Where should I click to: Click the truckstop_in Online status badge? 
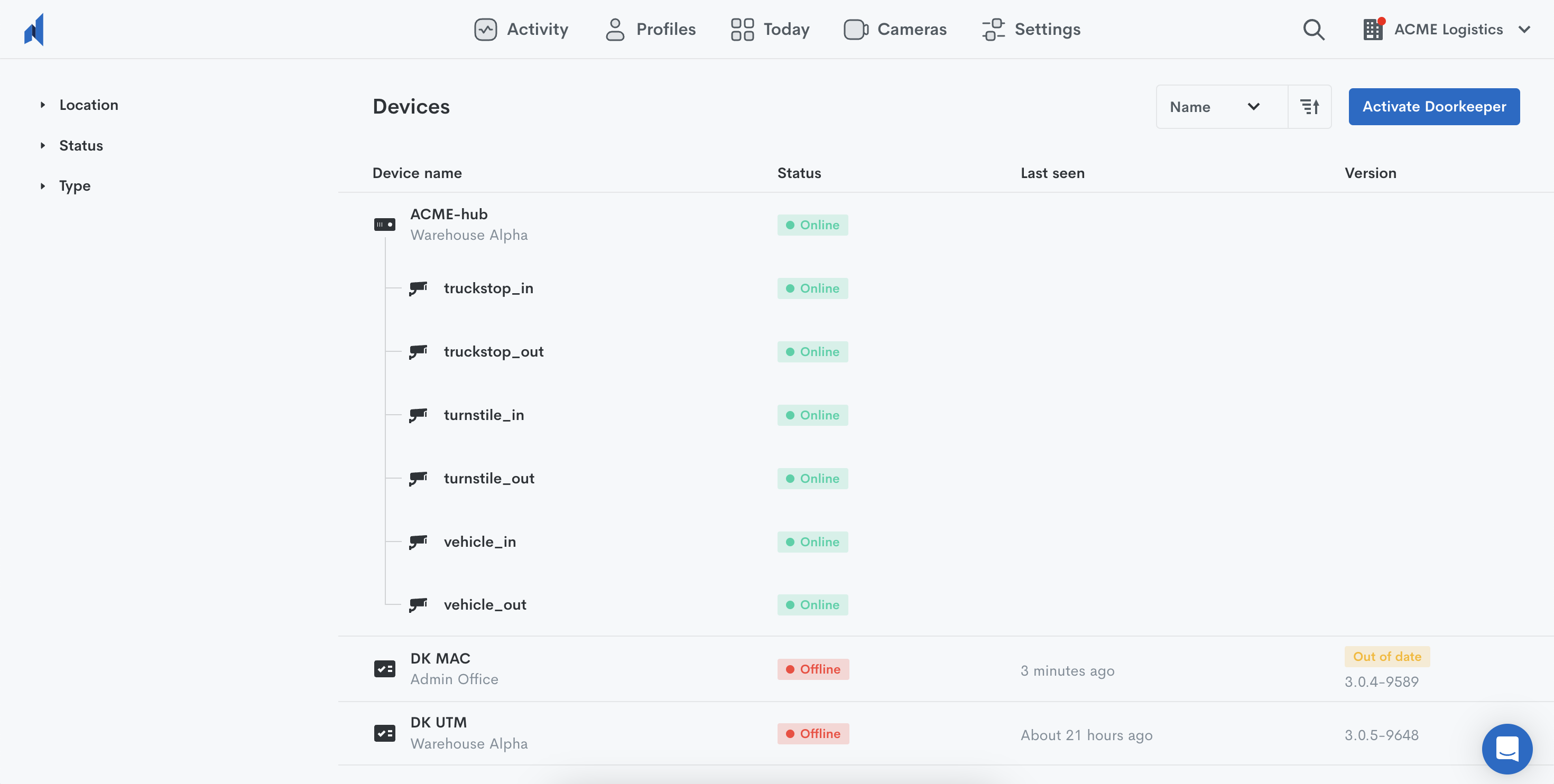(812, 288)
